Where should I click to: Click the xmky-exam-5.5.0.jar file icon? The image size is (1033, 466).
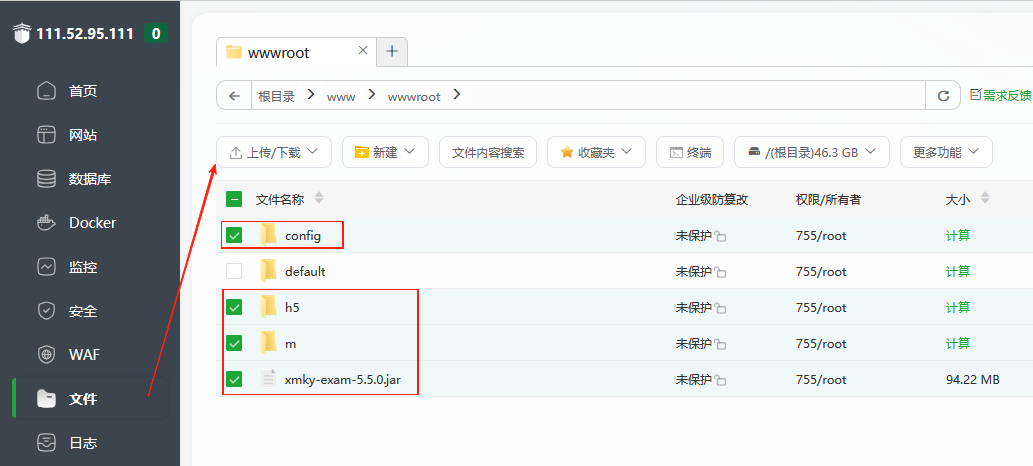coord(268,379)
